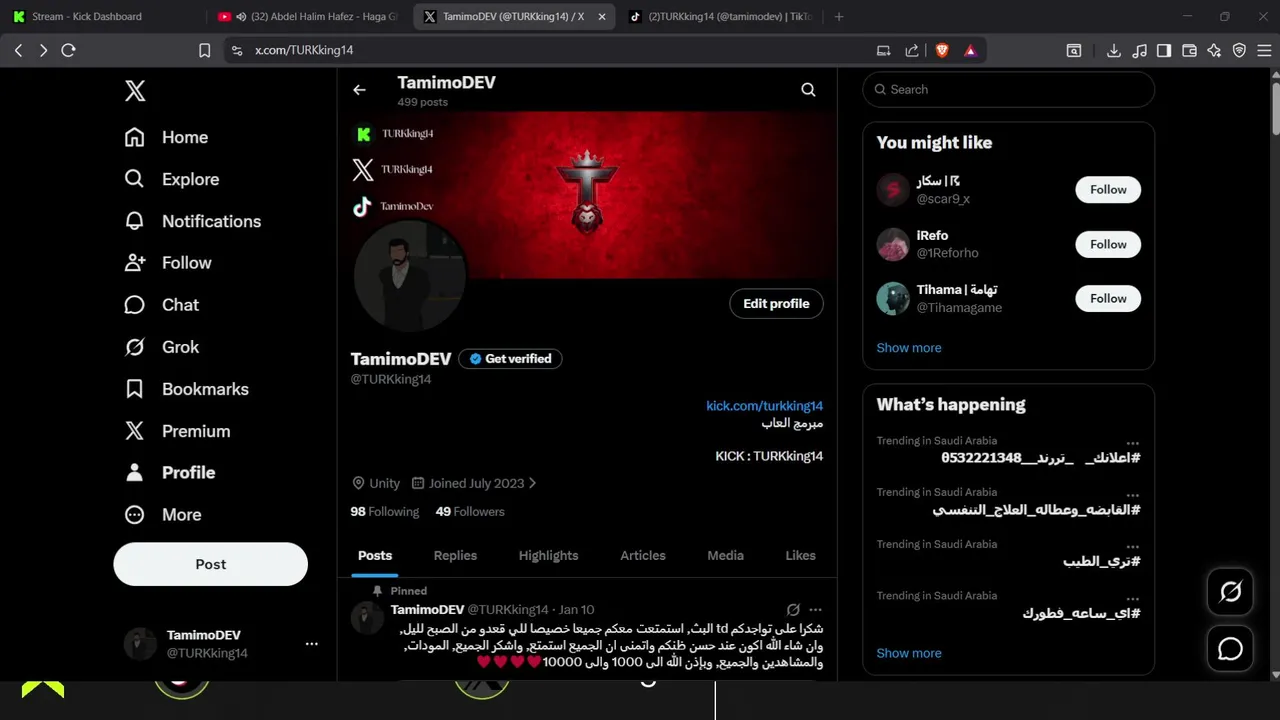Viewport: 1280px width, 720px height.
Task: Open the 49 Followers list
Action: [470, 511]
